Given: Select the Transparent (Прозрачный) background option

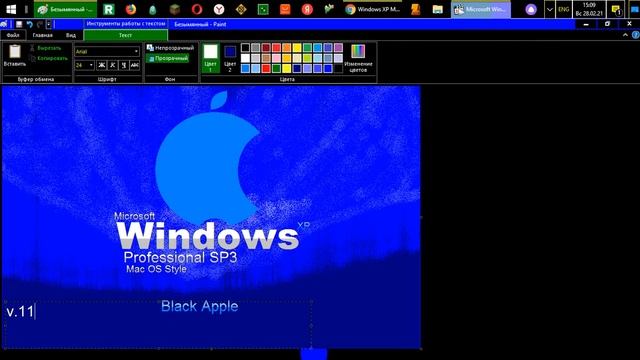Looking at the screenshot, I should 168,58.
